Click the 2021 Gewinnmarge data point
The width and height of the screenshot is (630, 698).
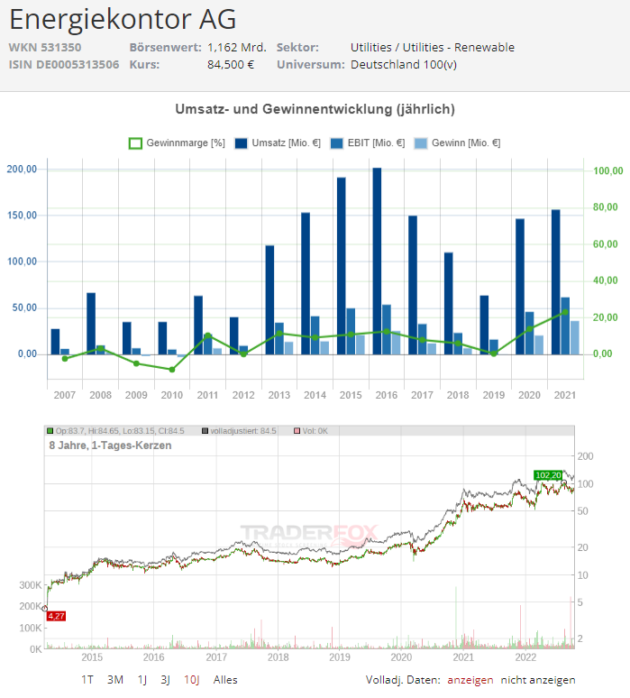[x=565, y=312]
